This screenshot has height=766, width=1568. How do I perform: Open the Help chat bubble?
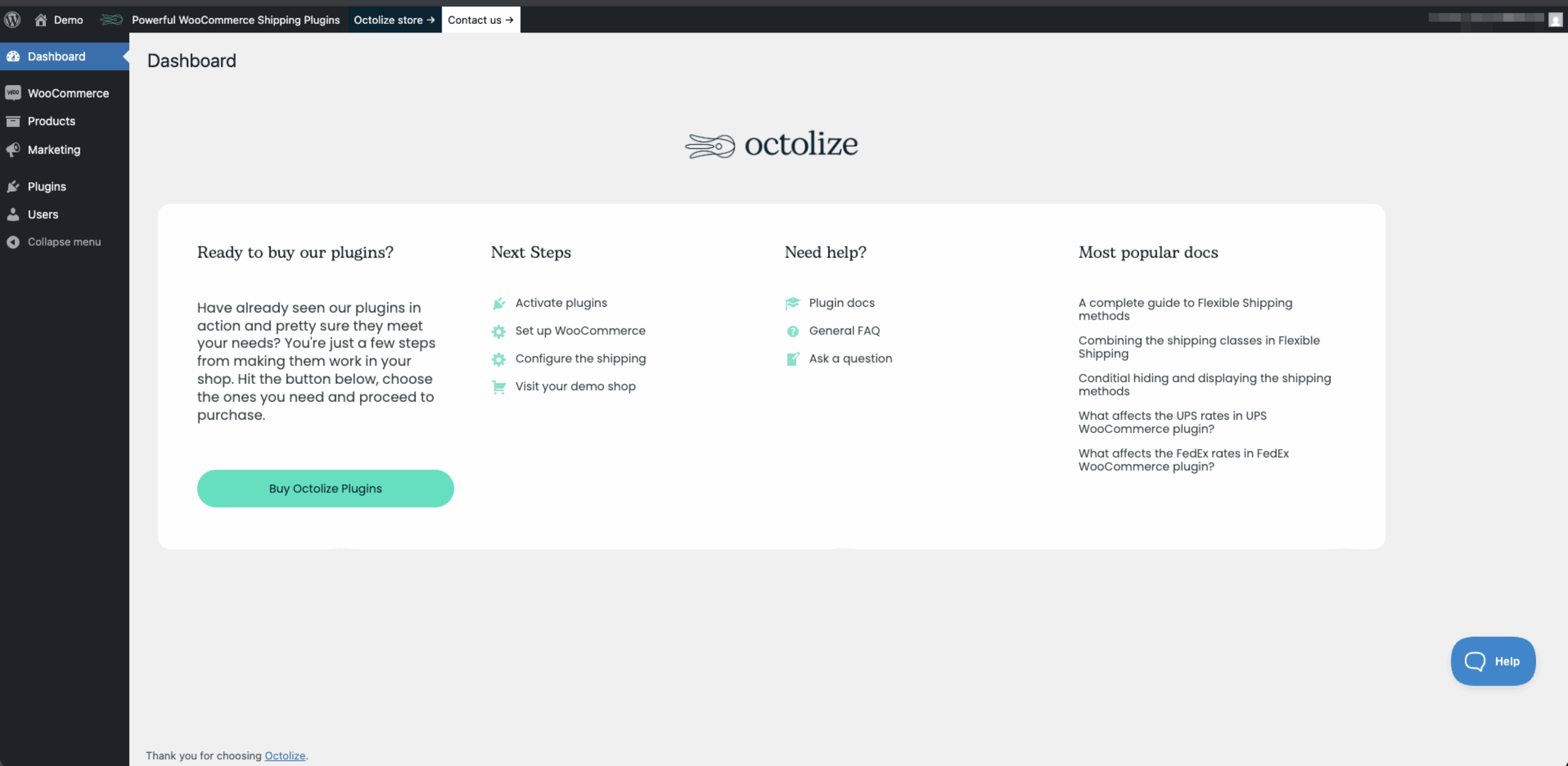(x=1493, y=661)
